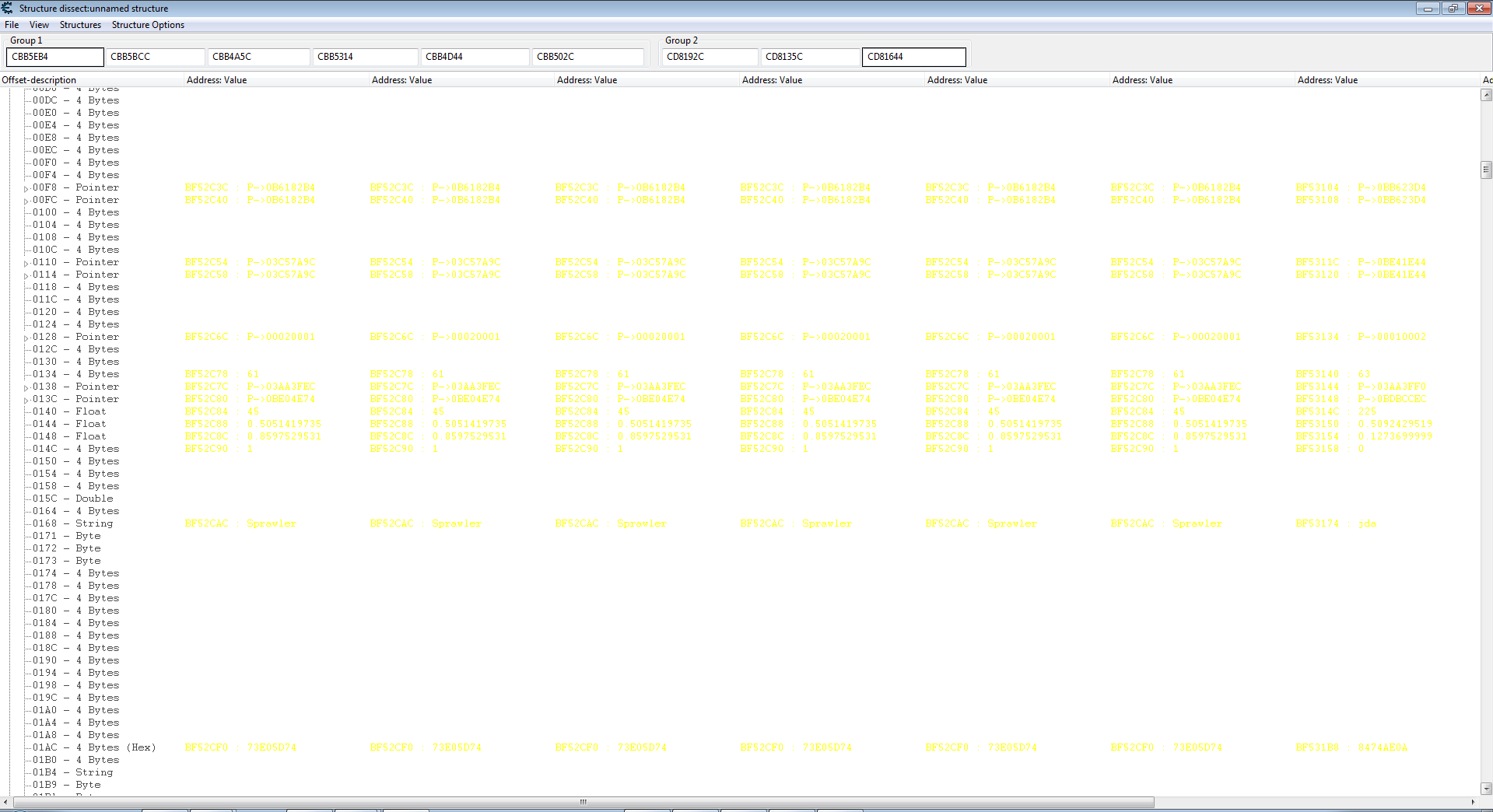Expand the 00FC Pointer row
1493x812 pixels.
[x=26, y=201]
